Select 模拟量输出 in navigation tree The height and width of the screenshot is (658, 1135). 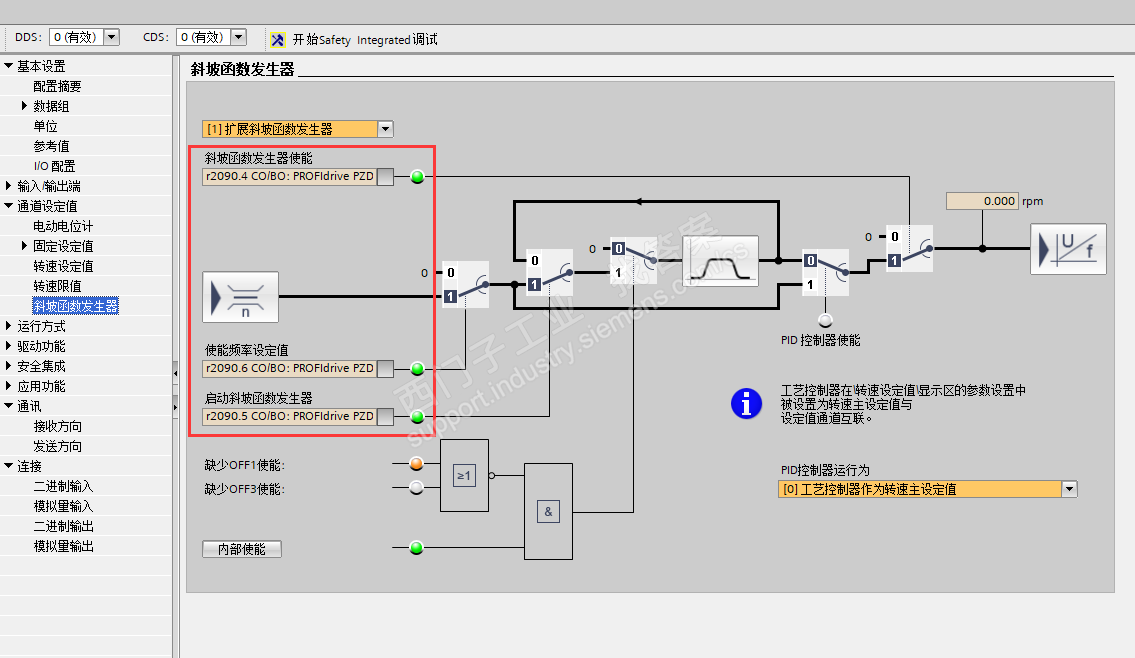[63, 546]
